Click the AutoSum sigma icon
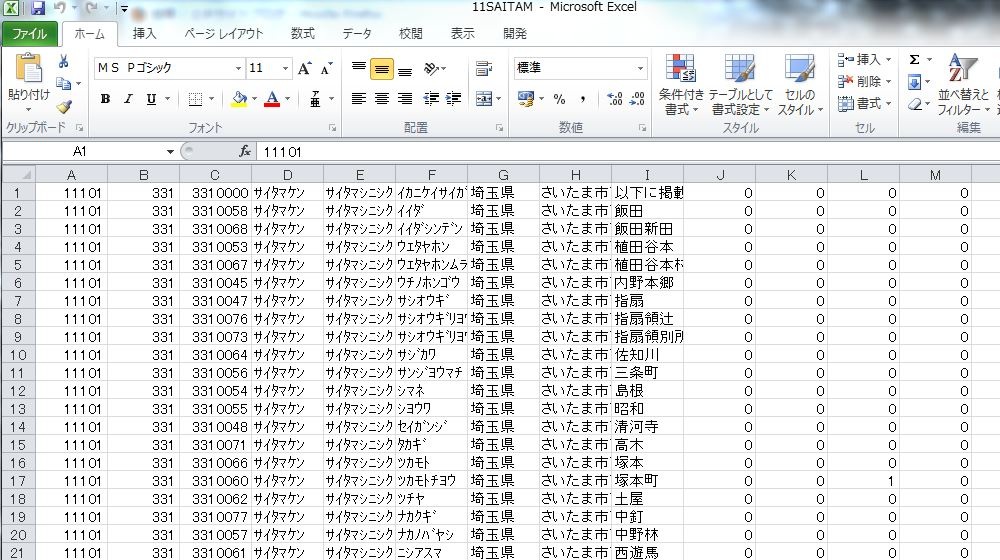Screen dimensions: 1000x560 (915, 59)
